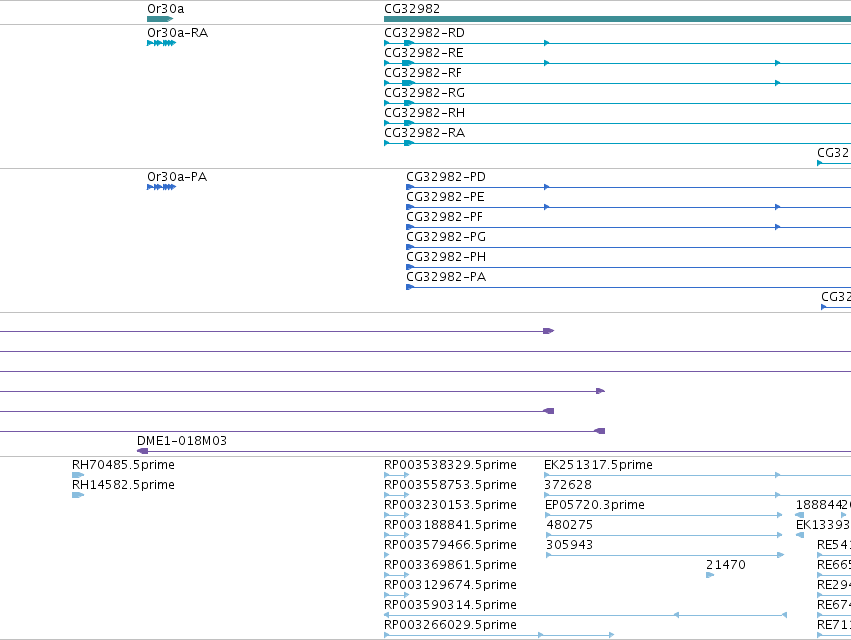The height and width of the screenshot is (640, 851).
Task: Select the CG32982 gene label
Action: pyautogui.click(x=412, y=9)
